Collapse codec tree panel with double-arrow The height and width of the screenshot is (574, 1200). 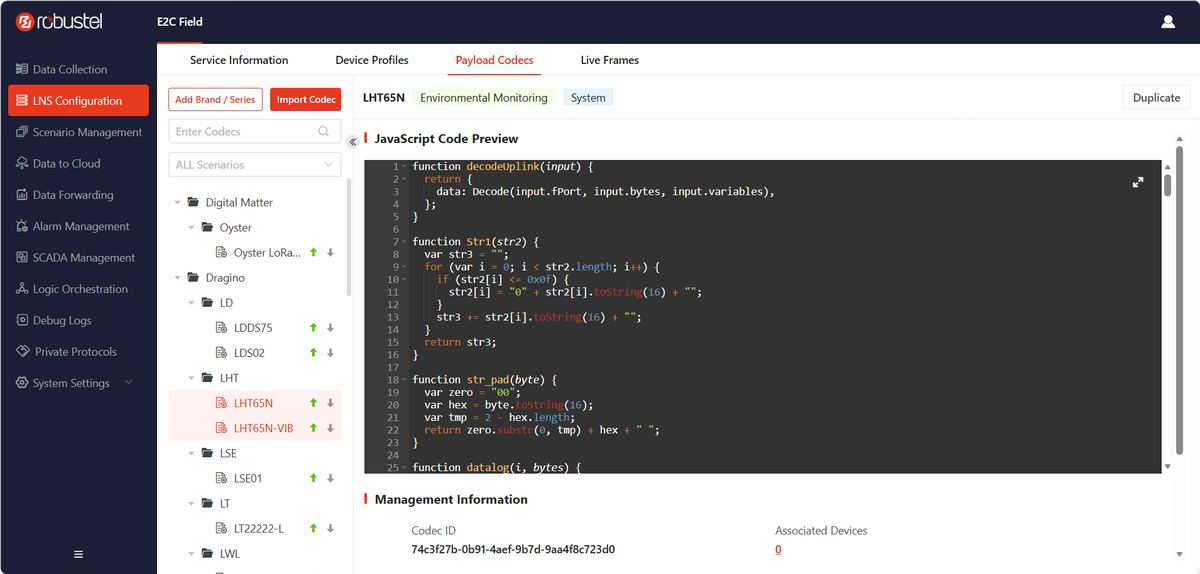[x=352, y=142]
